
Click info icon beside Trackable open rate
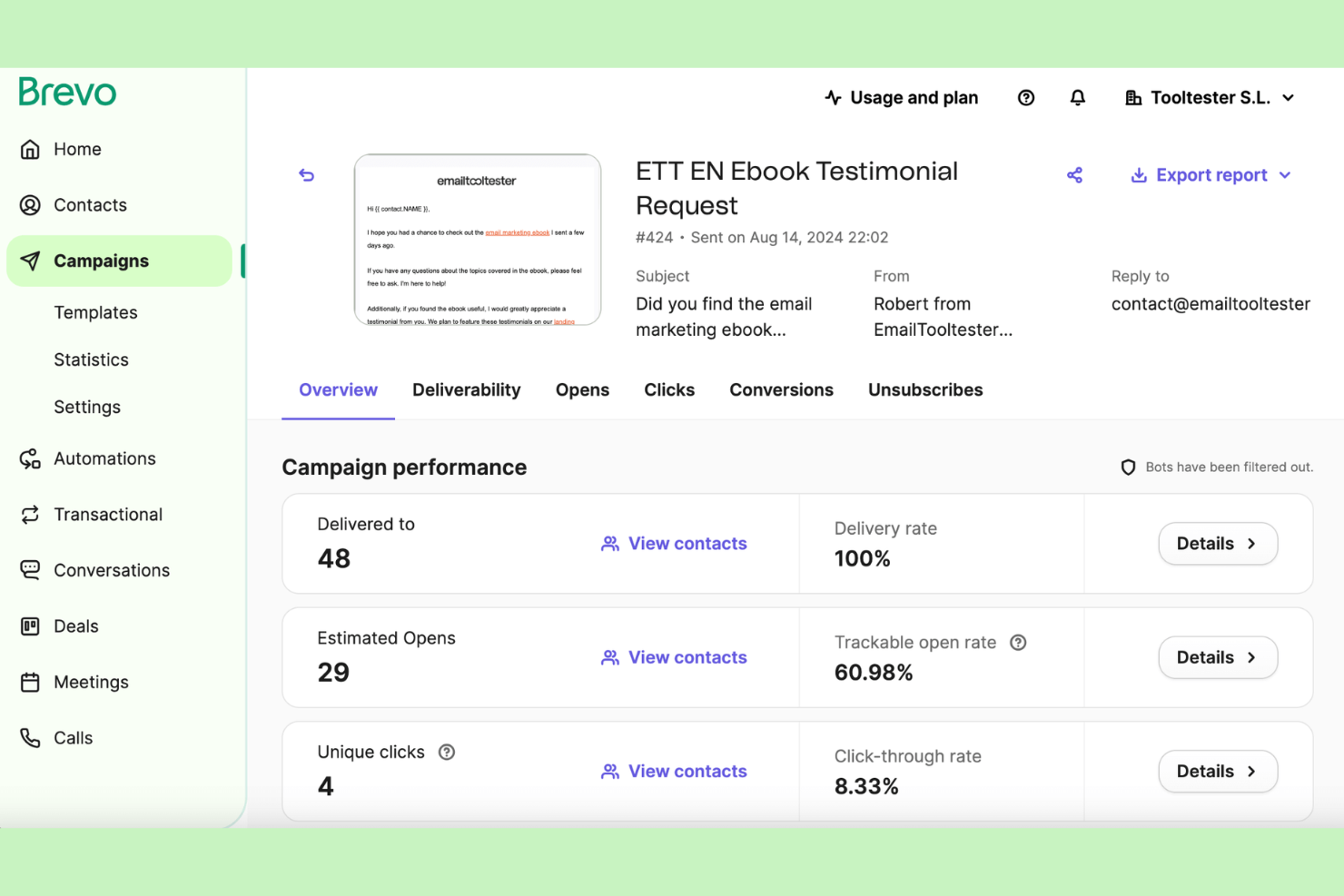tap(1018, 643)
